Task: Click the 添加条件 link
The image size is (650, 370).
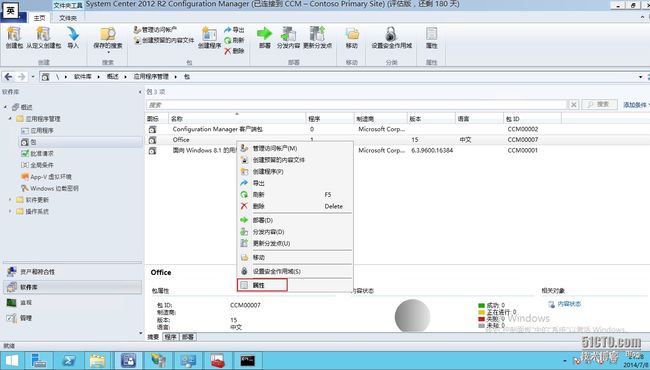Action: (635, 105)
